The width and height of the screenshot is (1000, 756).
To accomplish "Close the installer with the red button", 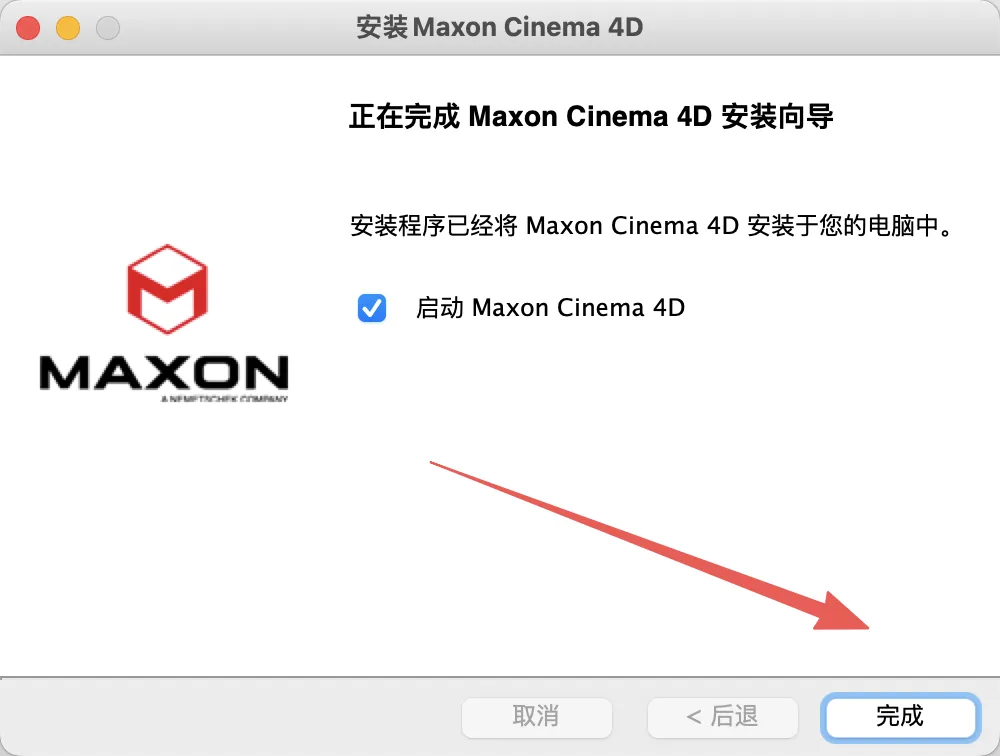I will [x=28, y=28].
